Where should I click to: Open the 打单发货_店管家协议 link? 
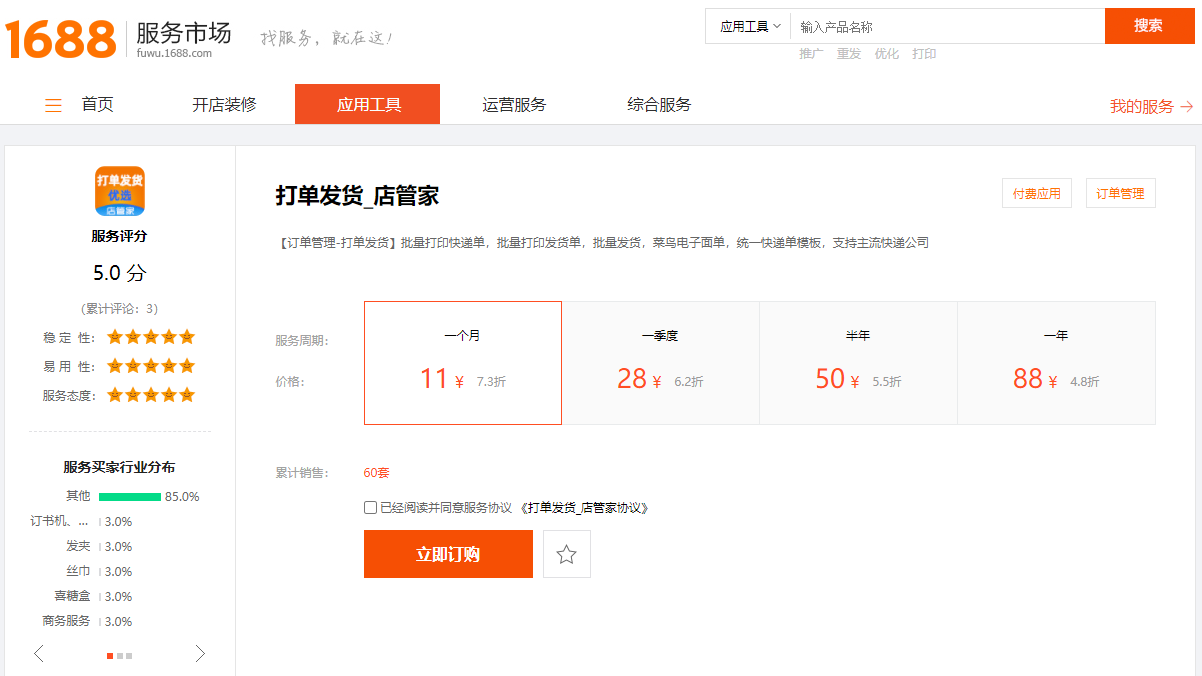(585, 508)
